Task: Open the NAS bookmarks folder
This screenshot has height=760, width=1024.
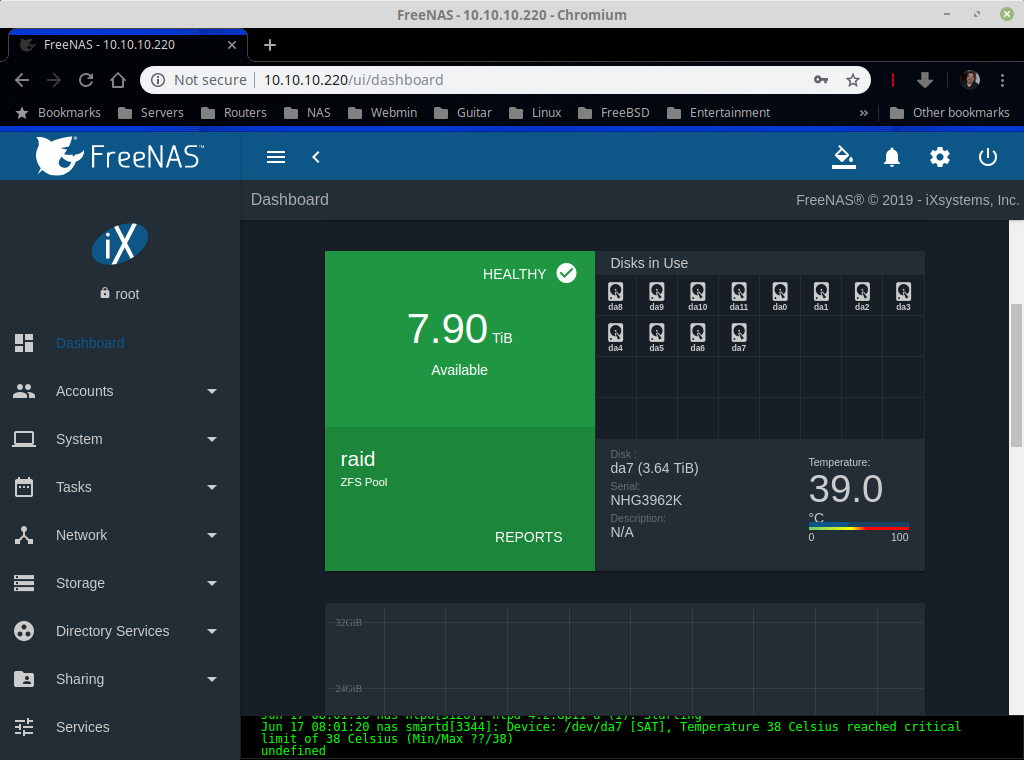Action: coord(308,112)
